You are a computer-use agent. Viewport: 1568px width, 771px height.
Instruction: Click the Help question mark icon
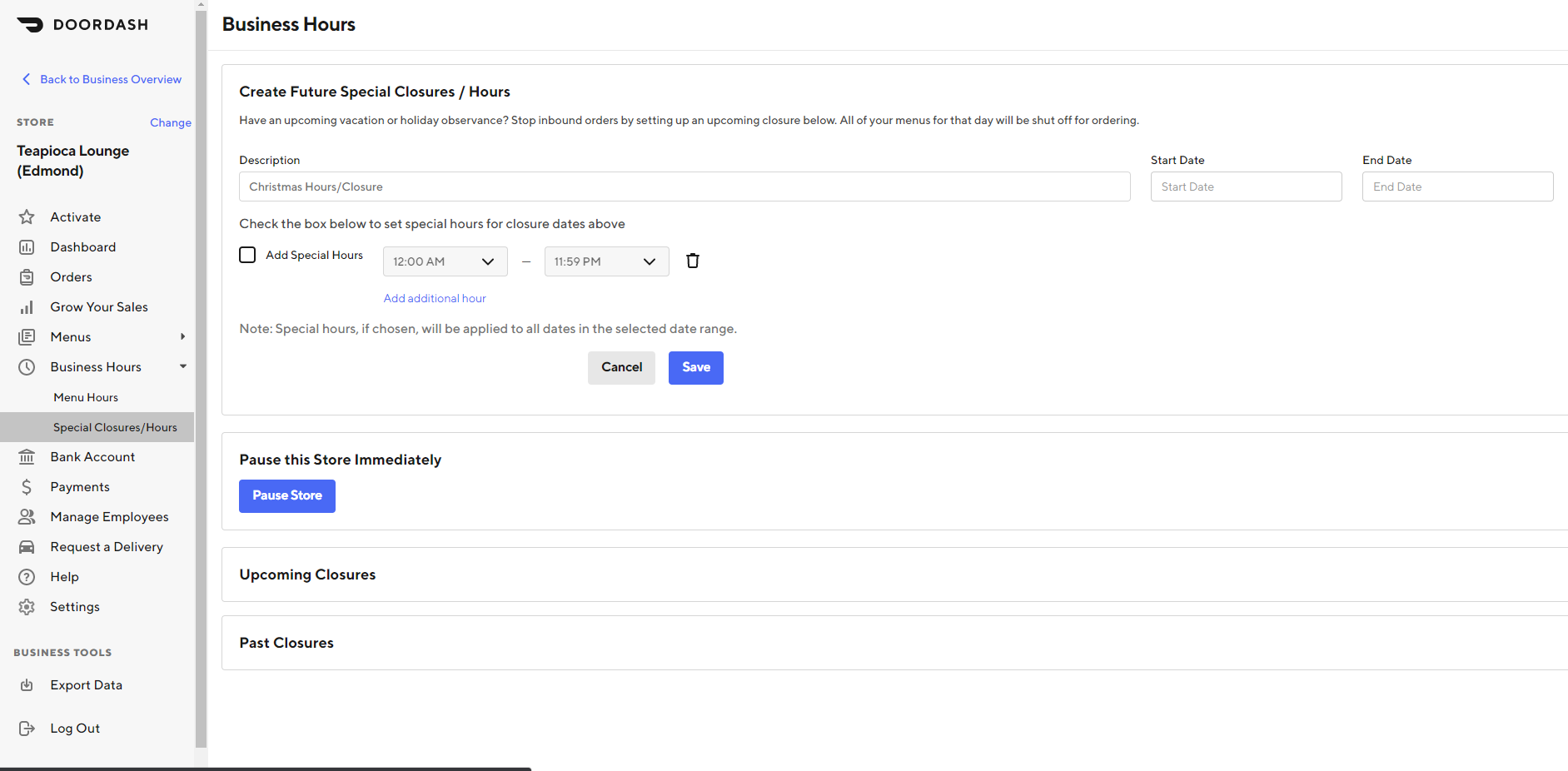click(27, 577)
